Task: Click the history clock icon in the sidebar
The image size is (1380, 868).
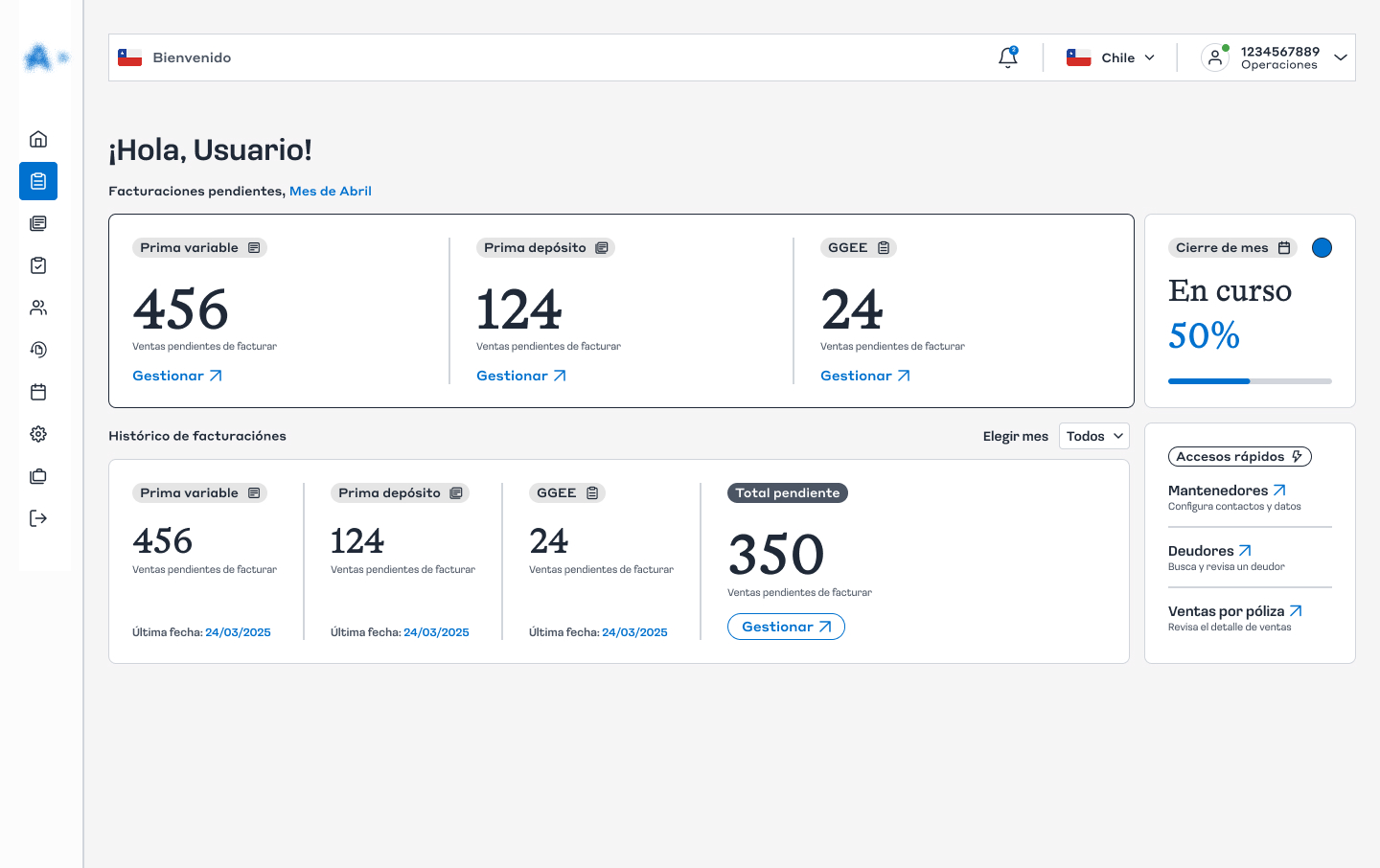Action: click(38, 350)
